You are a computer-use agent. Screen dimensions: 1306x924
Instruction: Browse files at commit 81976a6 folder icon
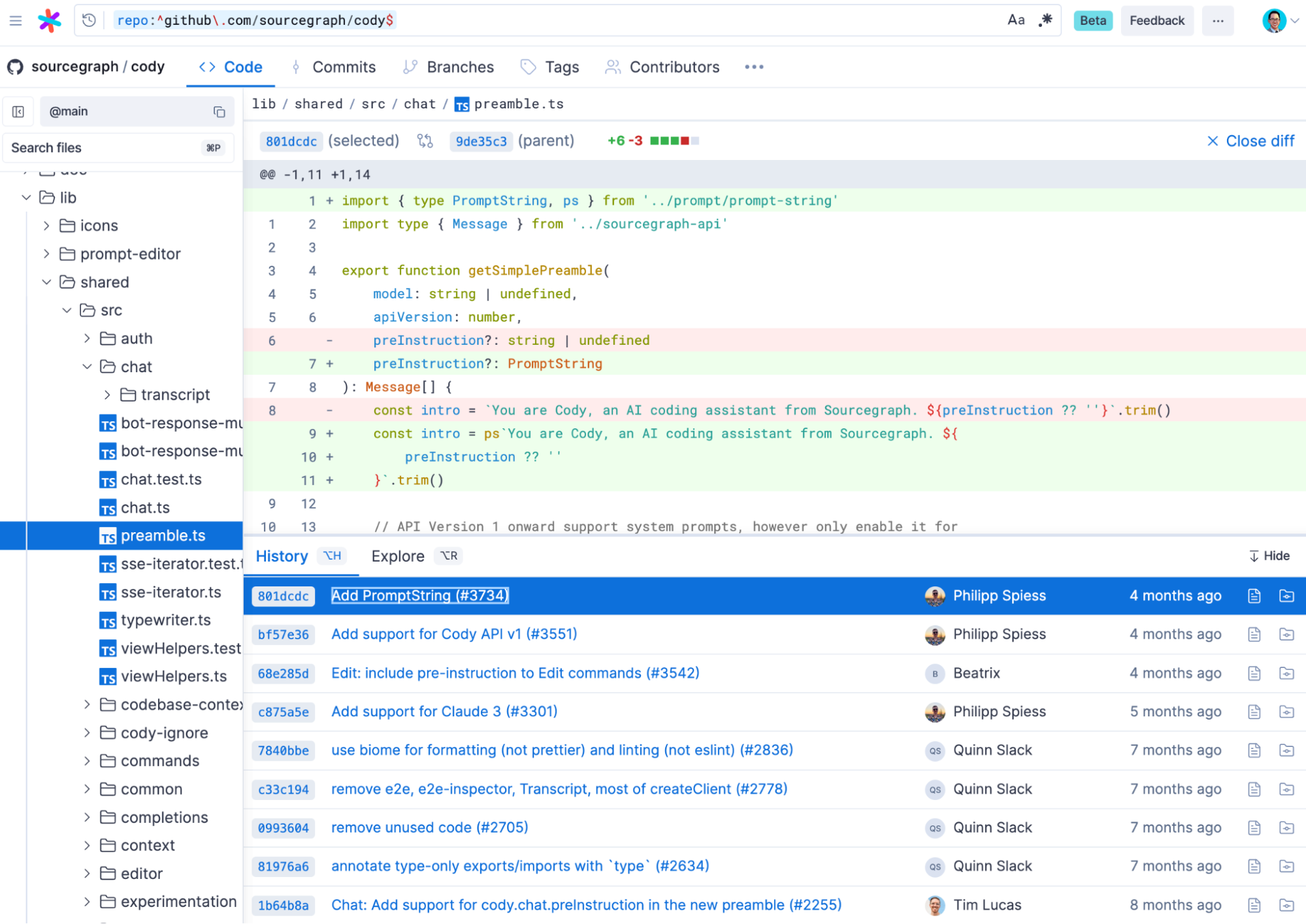[1286, 867]
